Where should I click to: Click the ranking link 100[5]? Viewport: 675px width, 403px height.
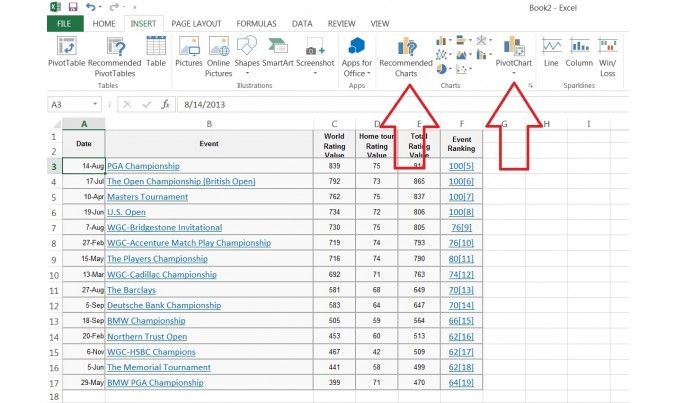pos(461,166)
